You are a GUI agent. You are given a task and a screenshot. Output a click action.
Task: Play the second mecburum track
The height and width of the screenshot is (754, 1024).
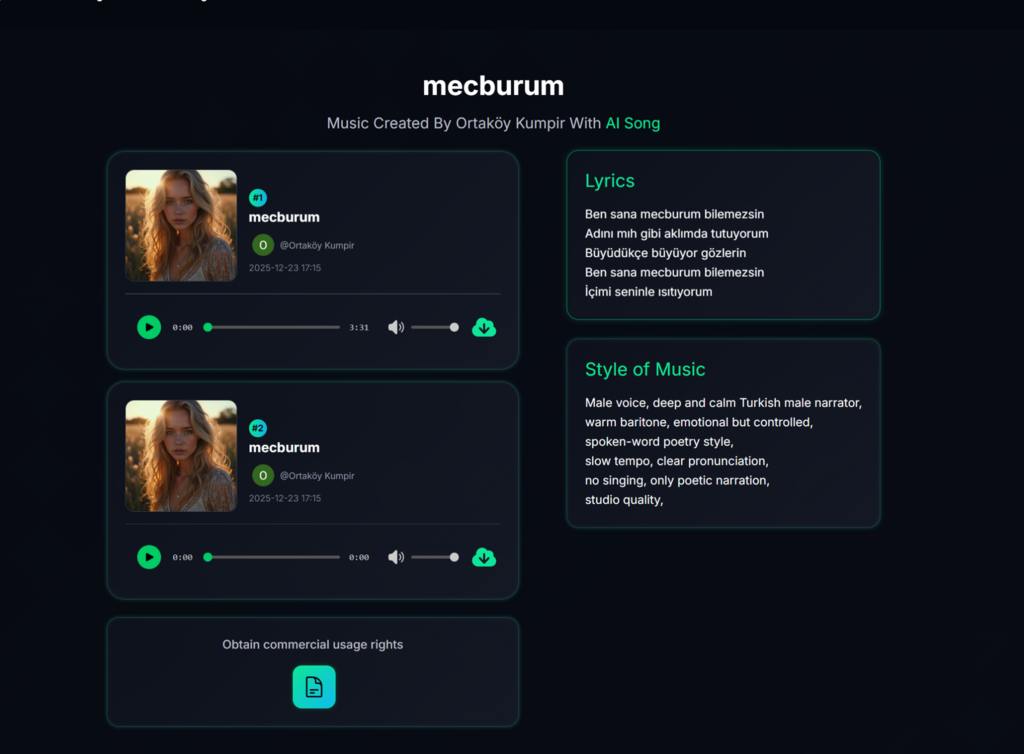[x=149, y=557]
